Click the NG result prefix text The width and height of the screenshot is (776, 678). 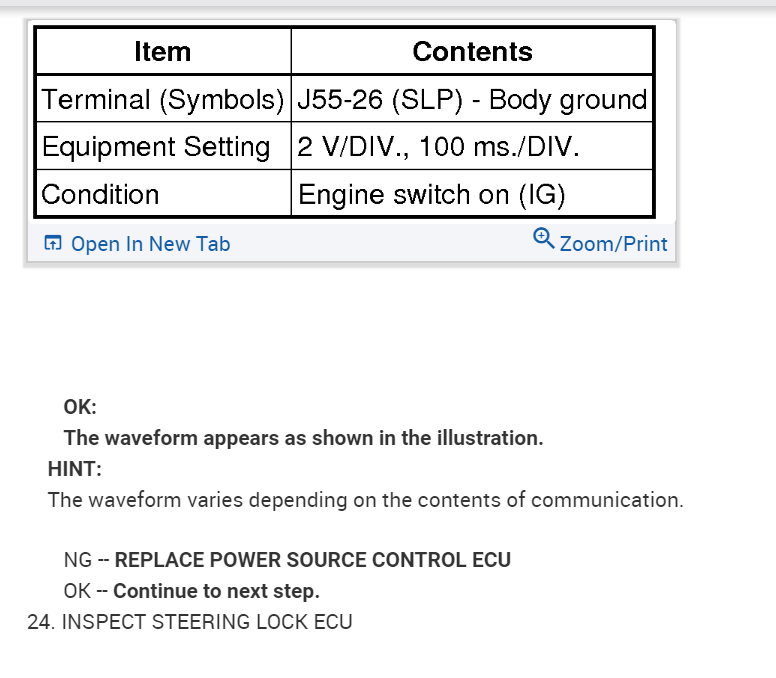click(76, 560)
